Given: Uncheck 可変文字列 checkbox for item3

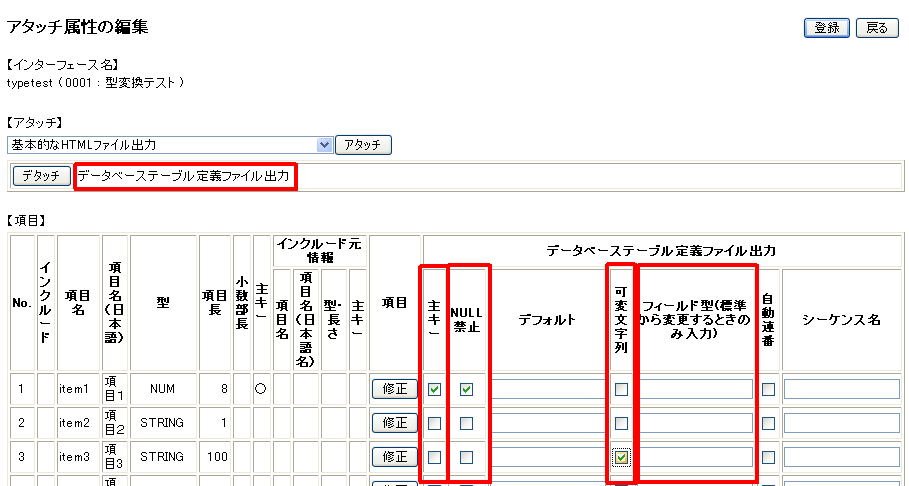Looking at the screenshot, I should pos(622,457).
